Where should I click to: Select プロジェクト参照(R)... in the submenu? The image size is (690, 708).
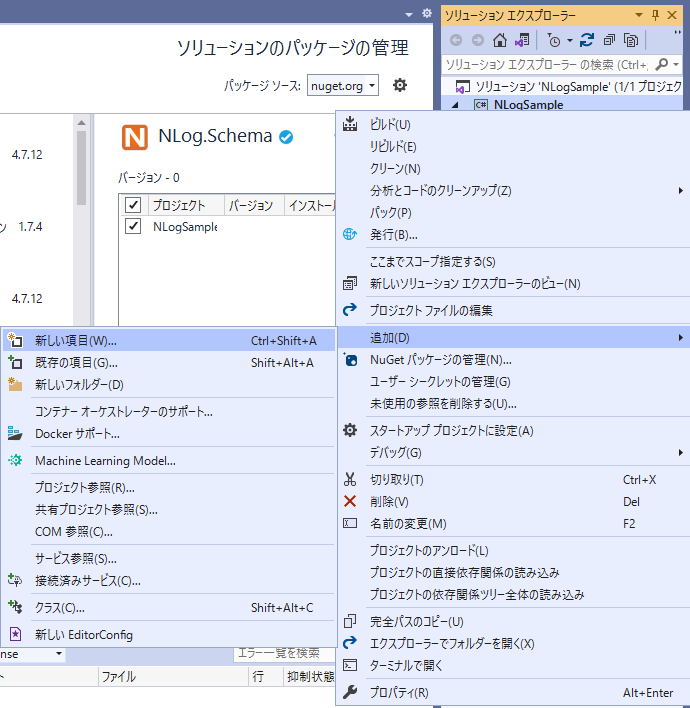(169, 487)
